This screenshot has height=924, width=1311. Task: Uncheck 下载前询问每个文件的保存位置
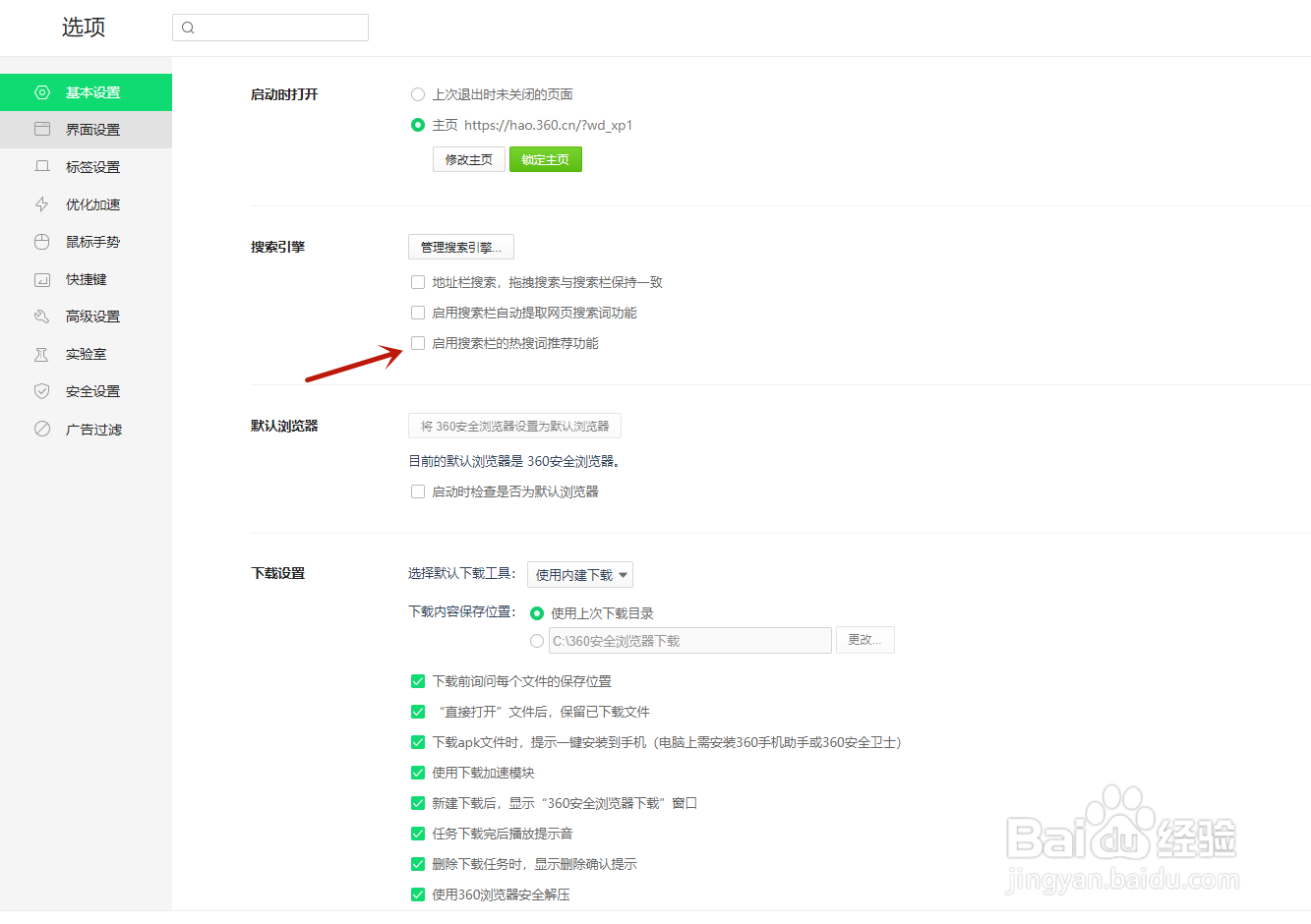coord(418,681)
